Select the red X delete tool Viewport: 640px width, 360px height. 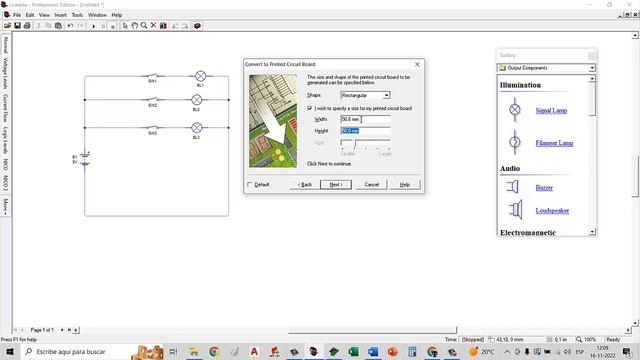click(153, 25)
